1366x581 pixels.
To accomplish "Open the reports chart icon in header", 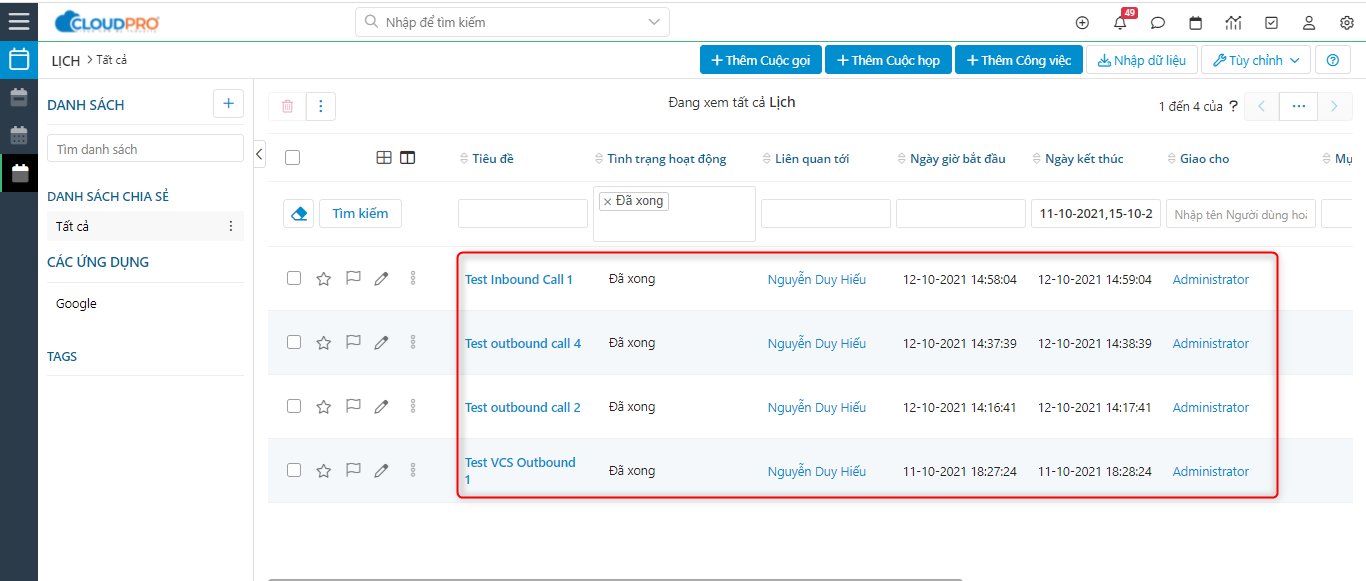I will (1233, 23).
